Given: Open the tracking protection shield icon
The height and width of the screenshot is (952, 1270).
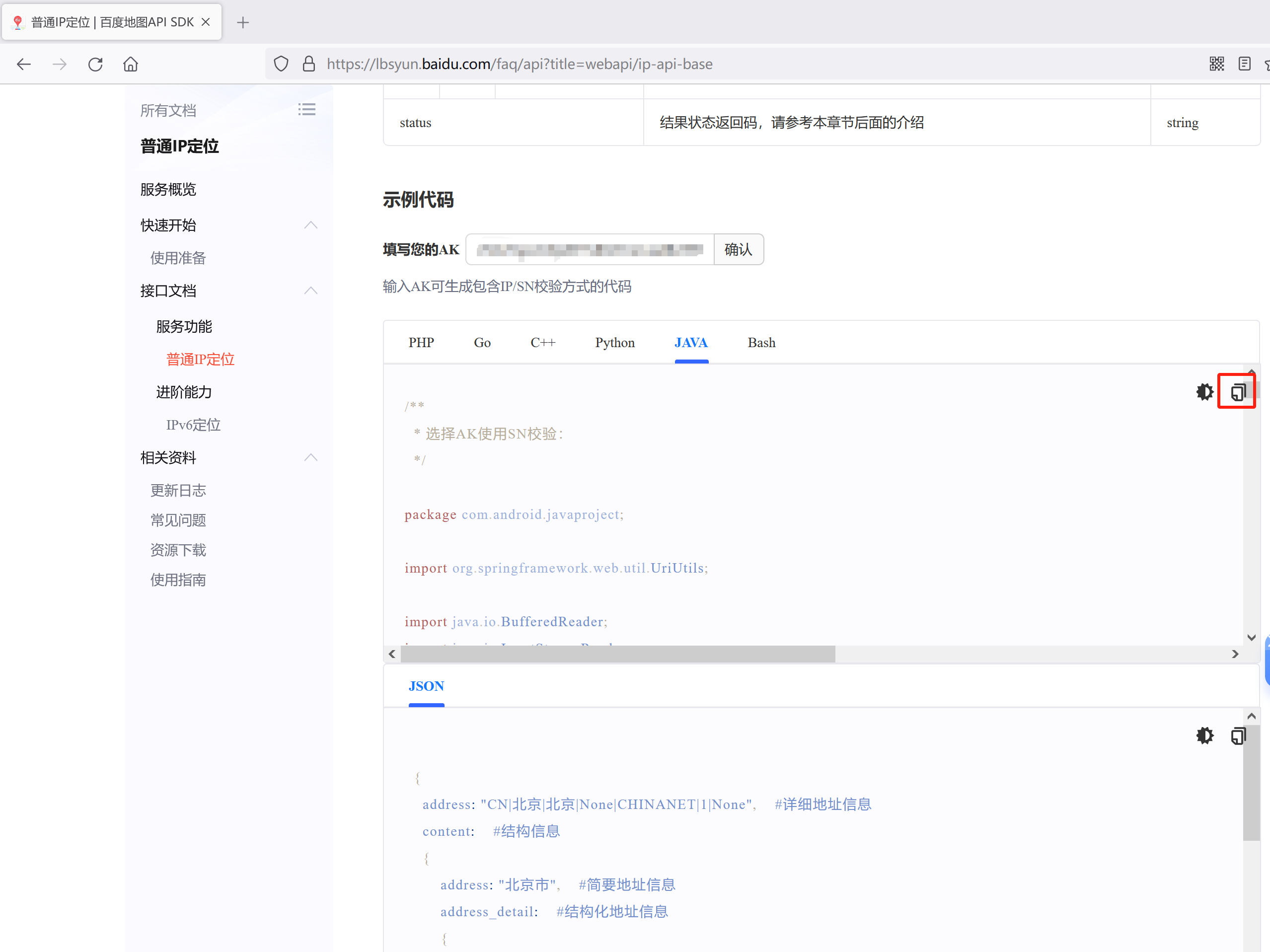Looking at the screenshot, I should (x=281, y=64).
